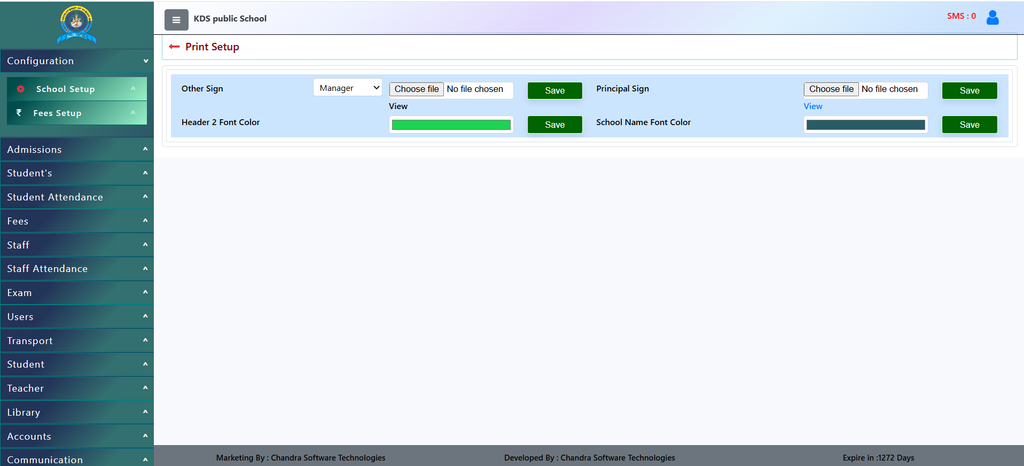This screenshot has width=1024, height=466.
Task: Pick the dark teal School Name color swatch
Action: click(866, 125)
